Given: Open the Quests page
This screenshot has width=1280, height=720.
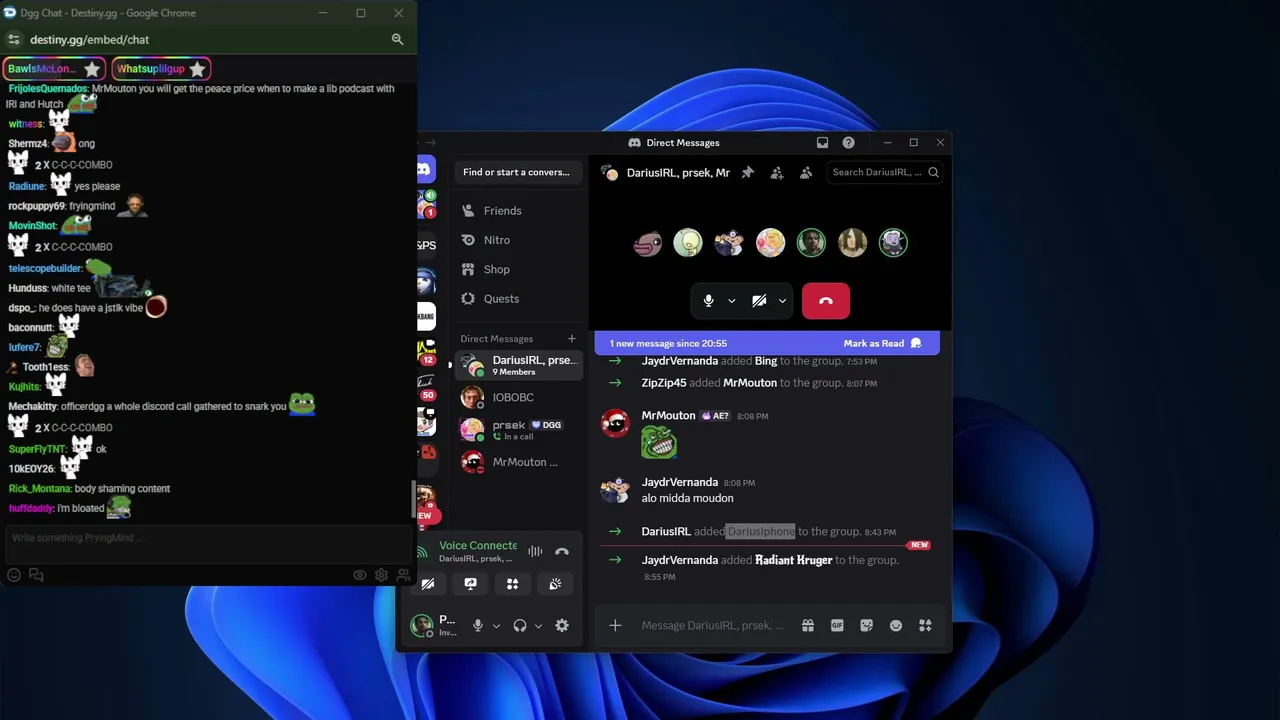Looking at the screenshot, I should [x=516, y=298].
